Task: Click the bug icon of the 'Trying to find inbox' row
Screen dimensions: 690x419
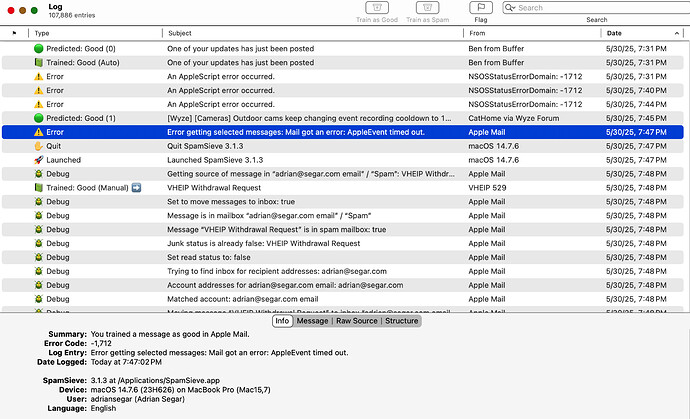Action: pos(39,272)
